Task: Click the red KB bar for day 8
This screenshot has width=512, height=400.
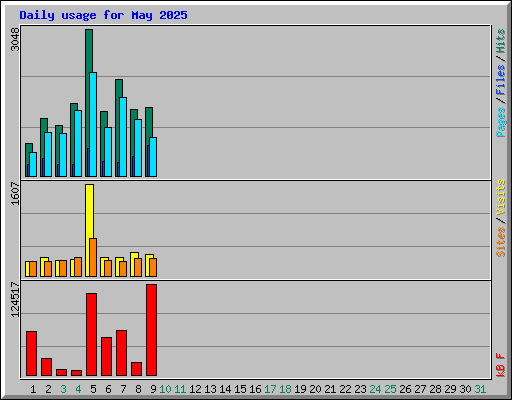Action: [136, 369]
